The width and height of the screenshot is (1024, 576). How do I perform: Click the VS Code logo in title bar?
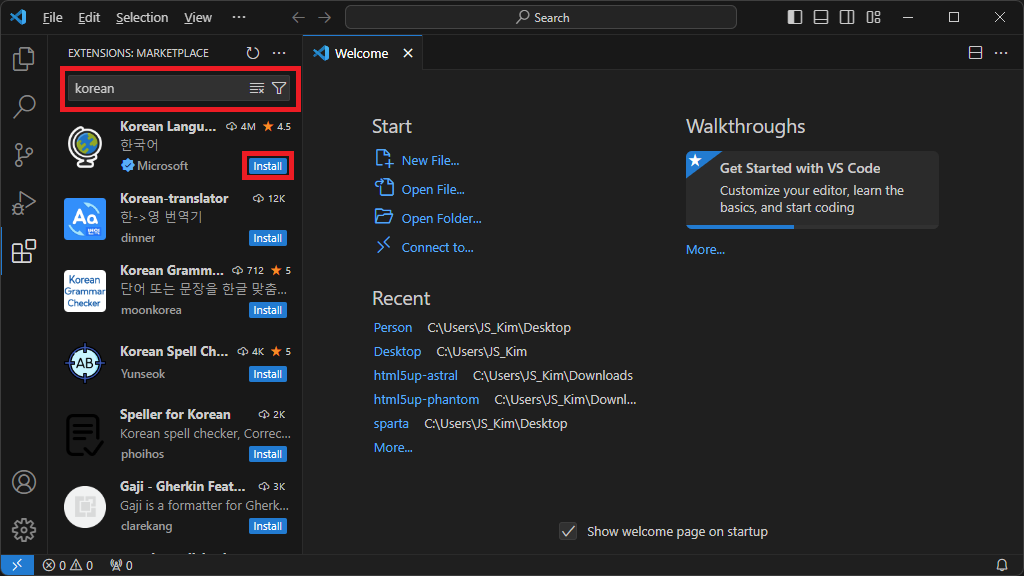[18, 17]
